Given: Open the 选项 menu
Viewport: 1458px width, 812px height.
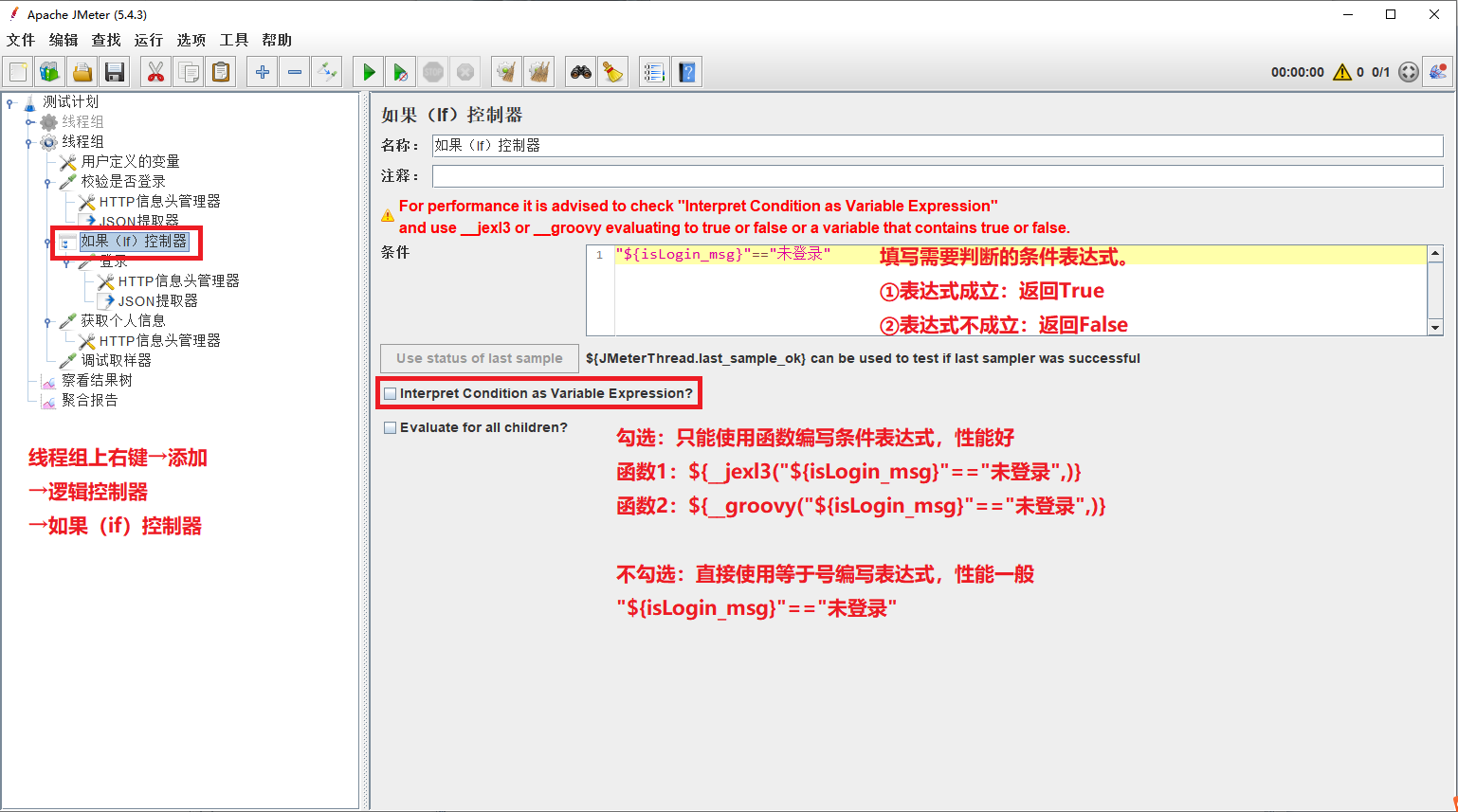Looking at the screenshot, I should [191, 40].
